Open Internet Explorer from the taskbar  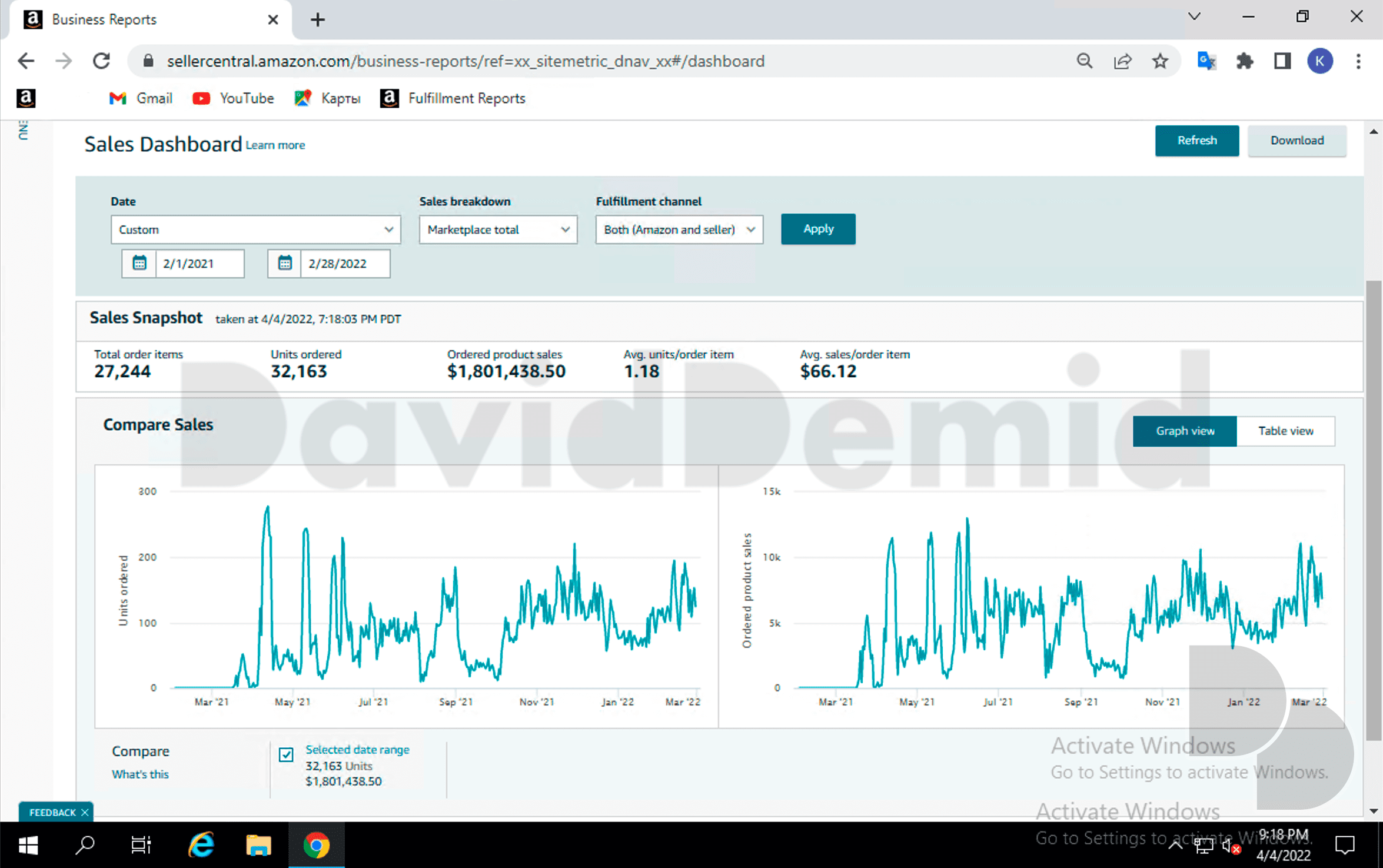[201, 845]
